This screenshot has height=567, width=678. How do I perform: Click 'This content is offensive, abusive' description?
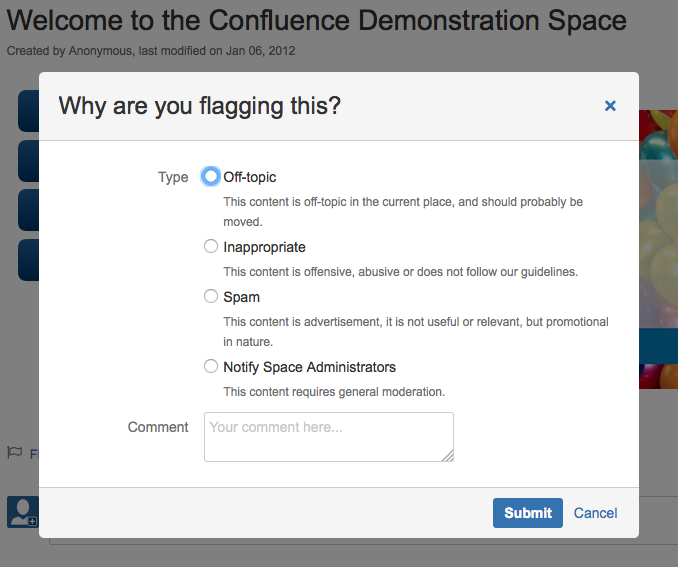(x=400, y=272)
